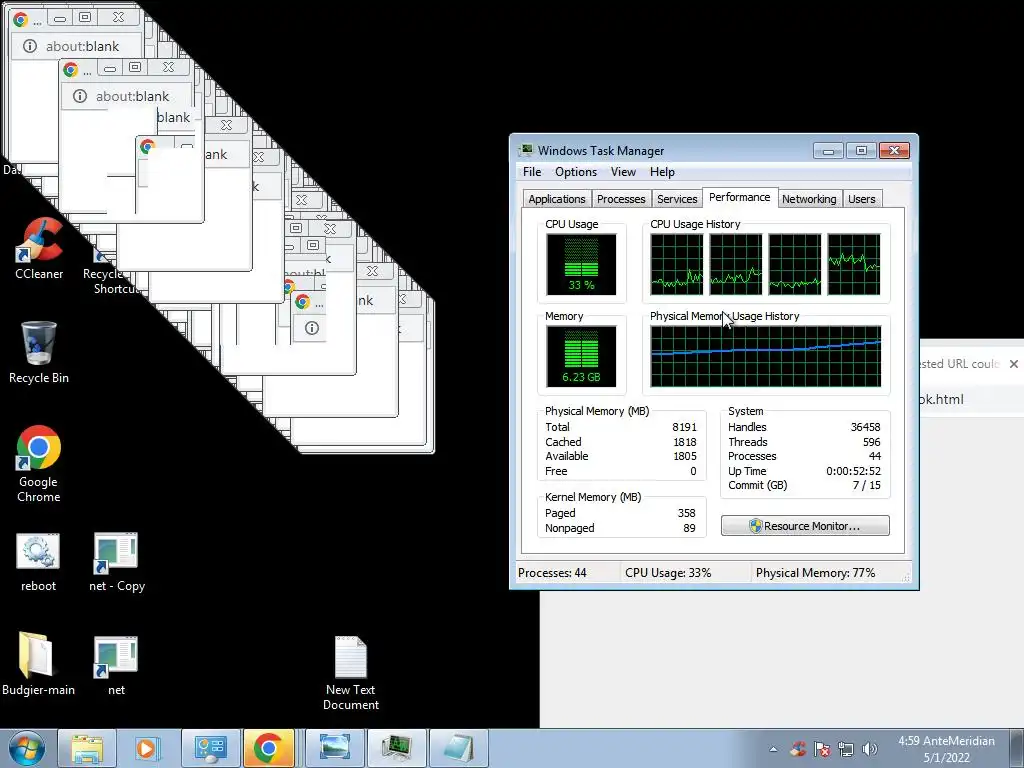Minimize the Windows Task Manager window

pos(828,151)
